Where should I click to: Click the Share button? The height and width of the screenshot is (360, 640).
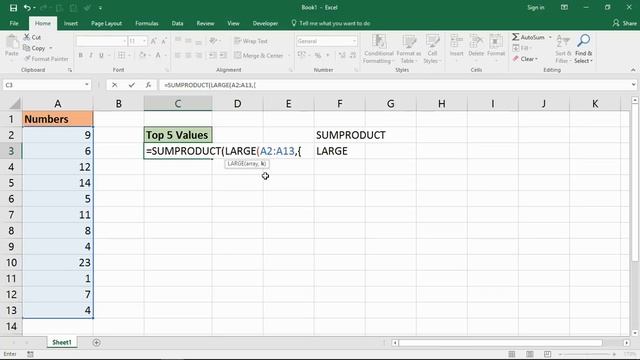click(624, 23)
